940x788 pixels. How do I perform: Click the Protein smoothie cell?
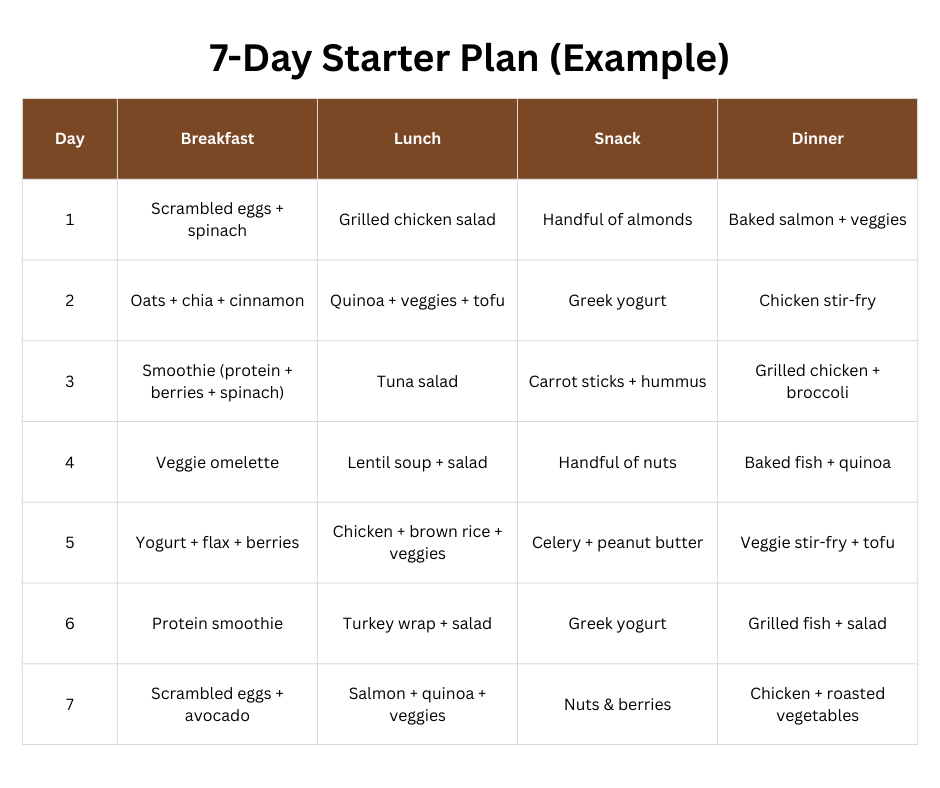pyautogui.click(x=217, y=624)
